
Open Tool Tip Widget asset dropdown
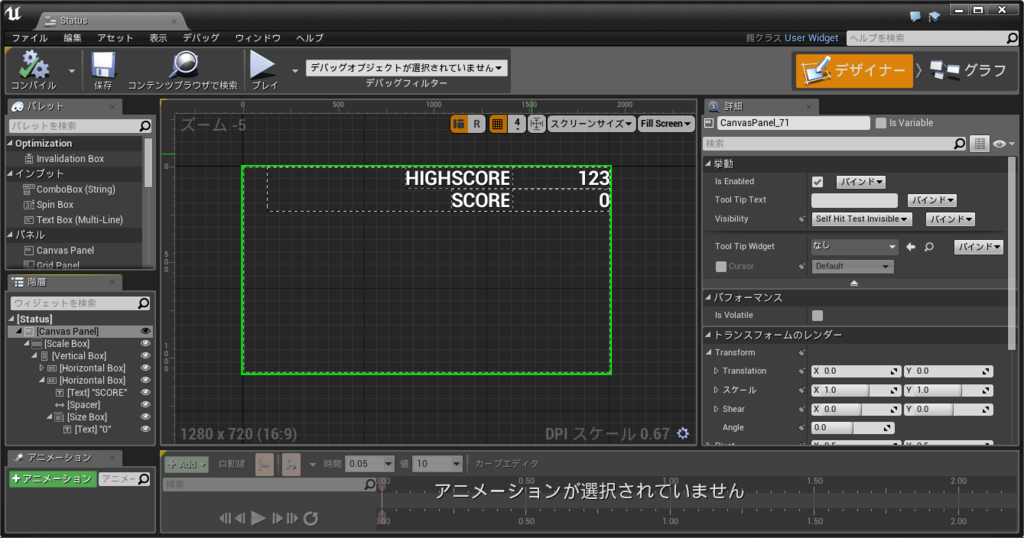point(854,246)
